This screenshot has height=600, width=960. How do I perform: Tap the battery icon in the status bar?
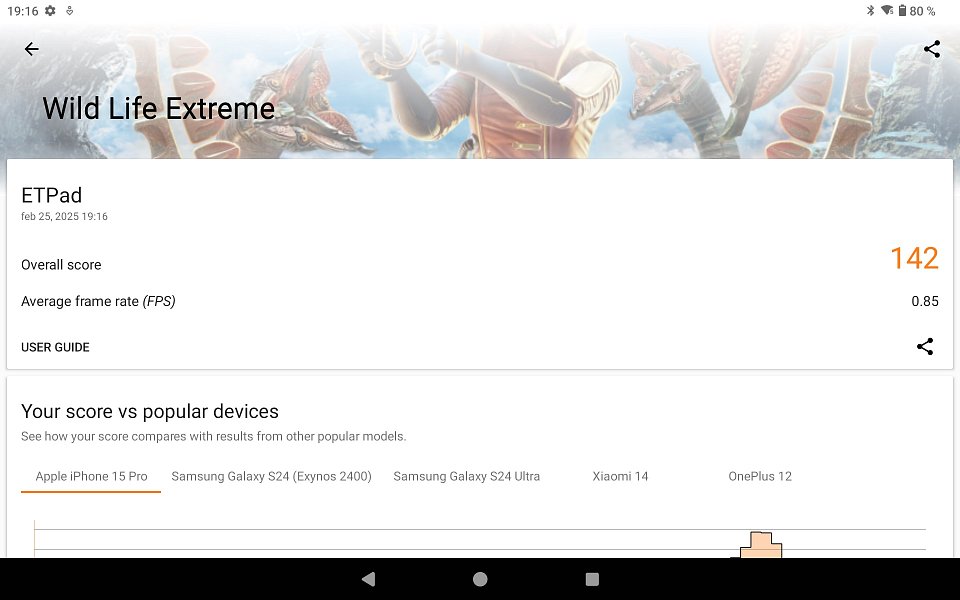click(x=902, y=10)
